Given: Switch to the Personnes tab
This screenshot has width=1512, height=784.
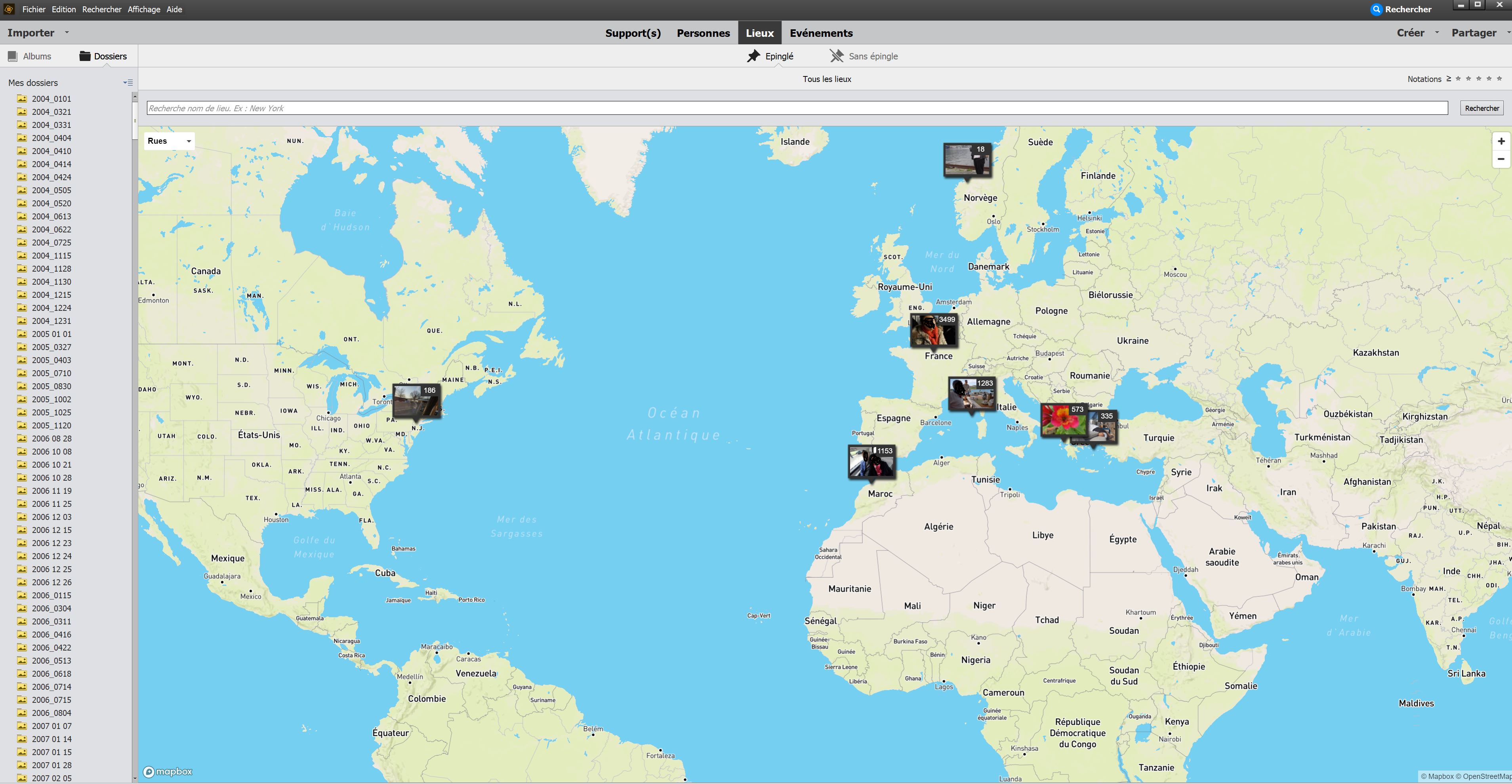Looking at the screenshot, I should coord(703,33).
